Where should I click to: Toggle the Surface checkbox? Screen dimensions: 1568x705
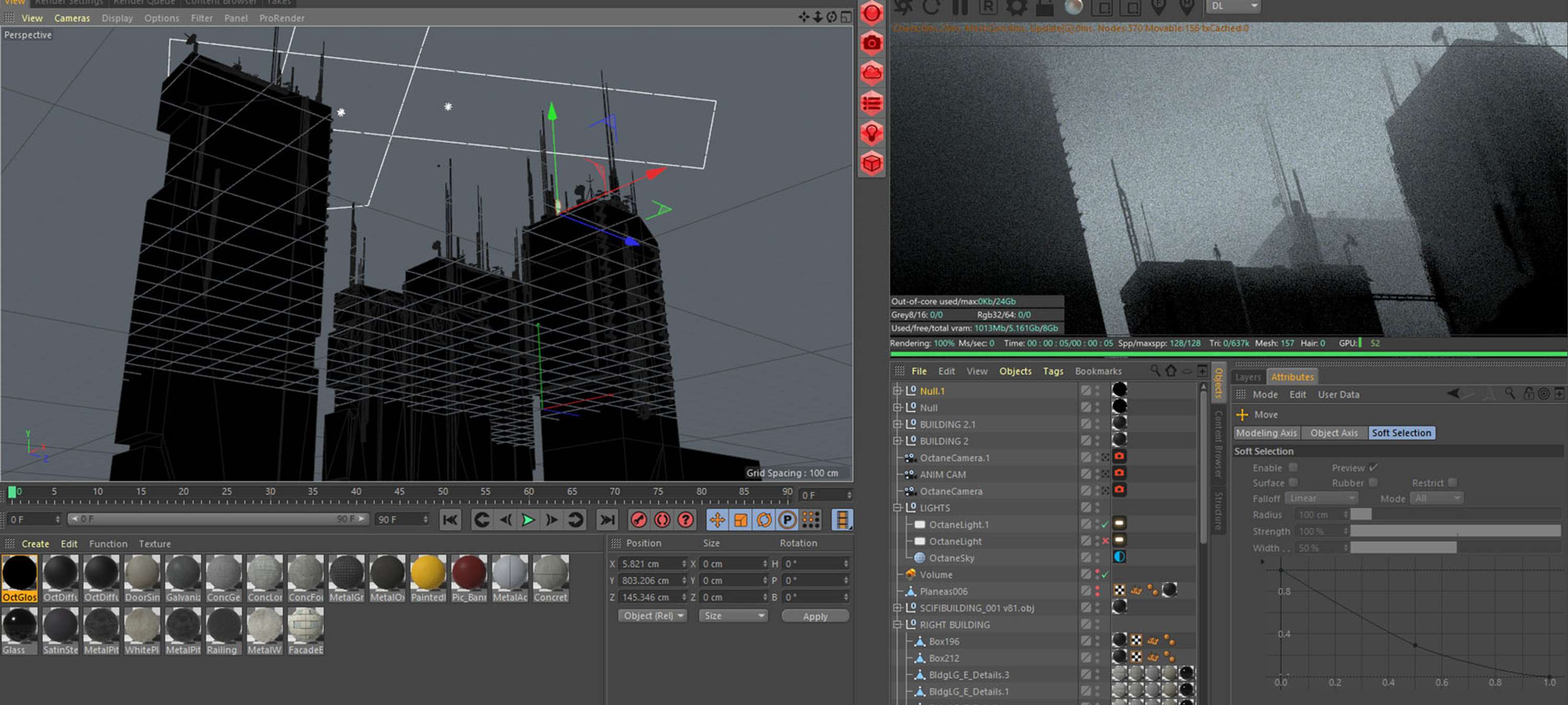tap(1293, 483)
